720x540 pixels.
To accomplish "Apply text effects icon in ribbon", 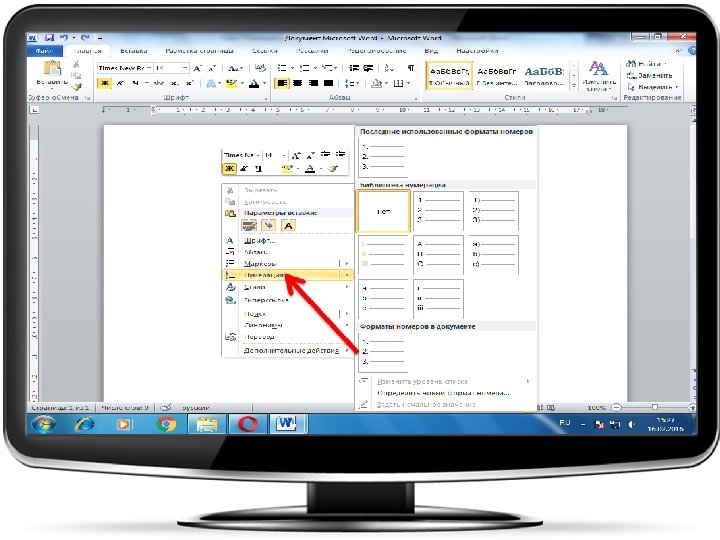I will click(x=211, y=83).
